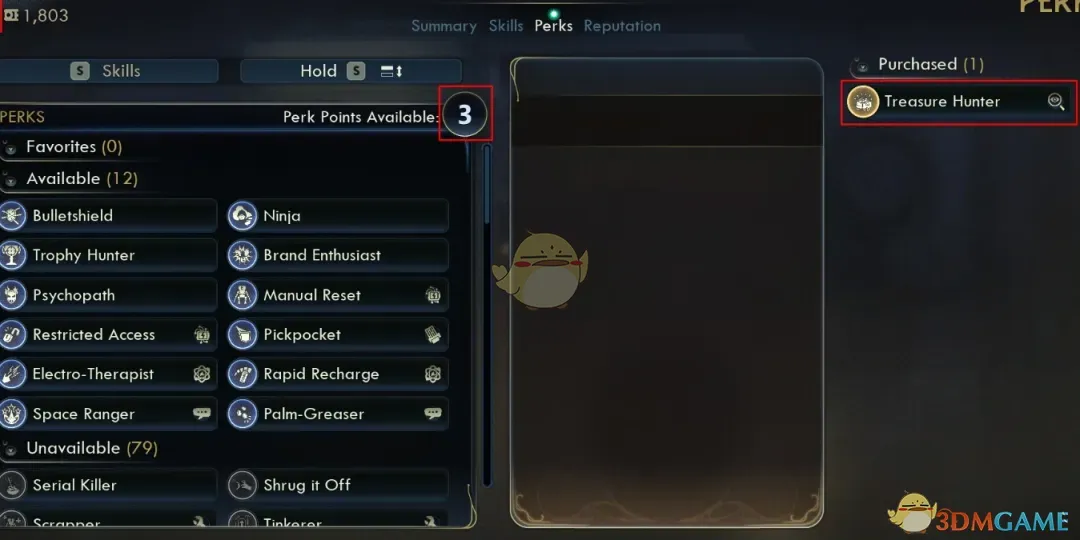Select the Space Ranger perk icon
The image size is (1080, 540).
click(x=12, y=414)
